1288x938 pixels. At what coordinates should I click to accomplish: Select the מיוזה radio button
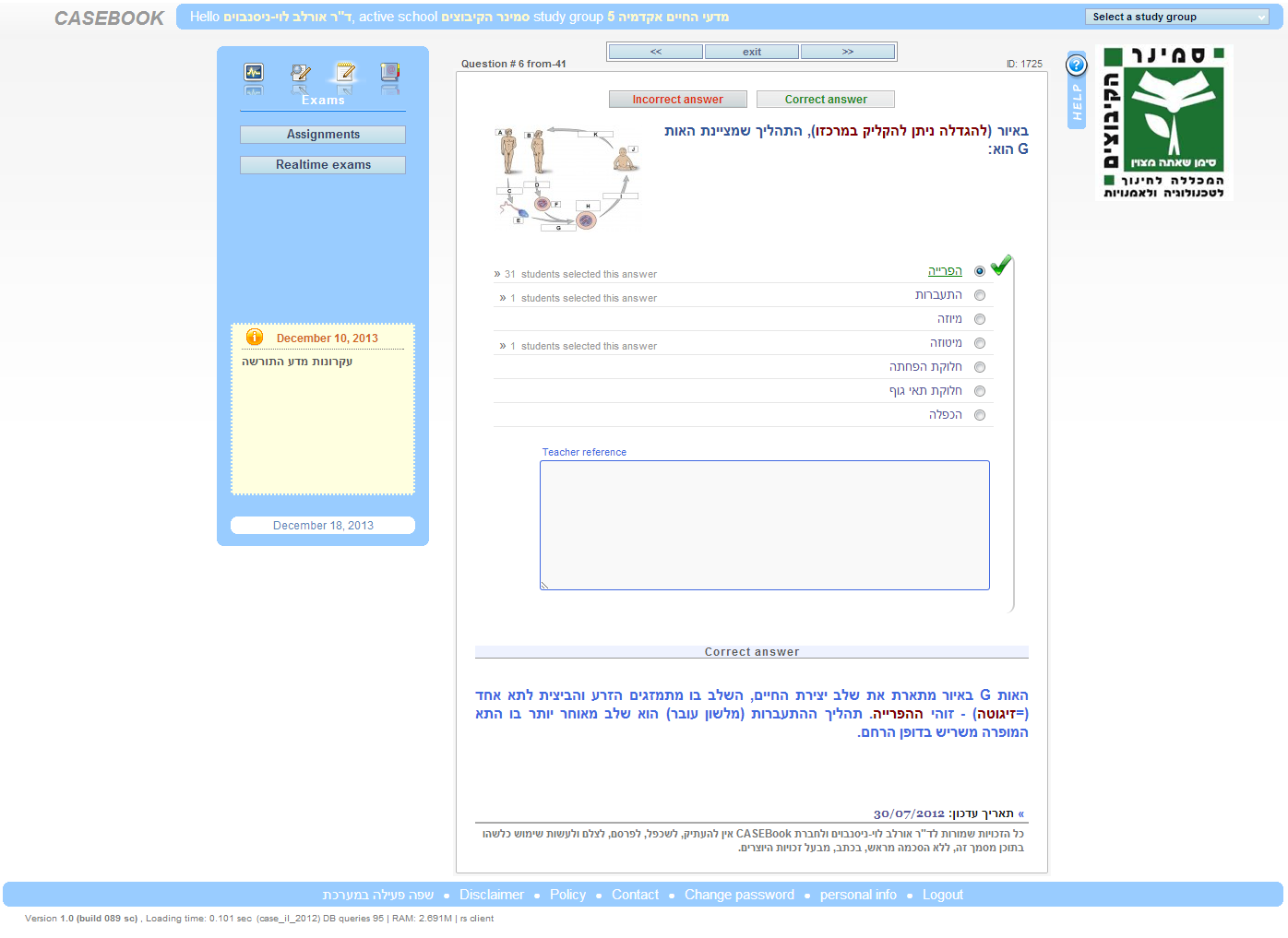(x=980, y=319)
